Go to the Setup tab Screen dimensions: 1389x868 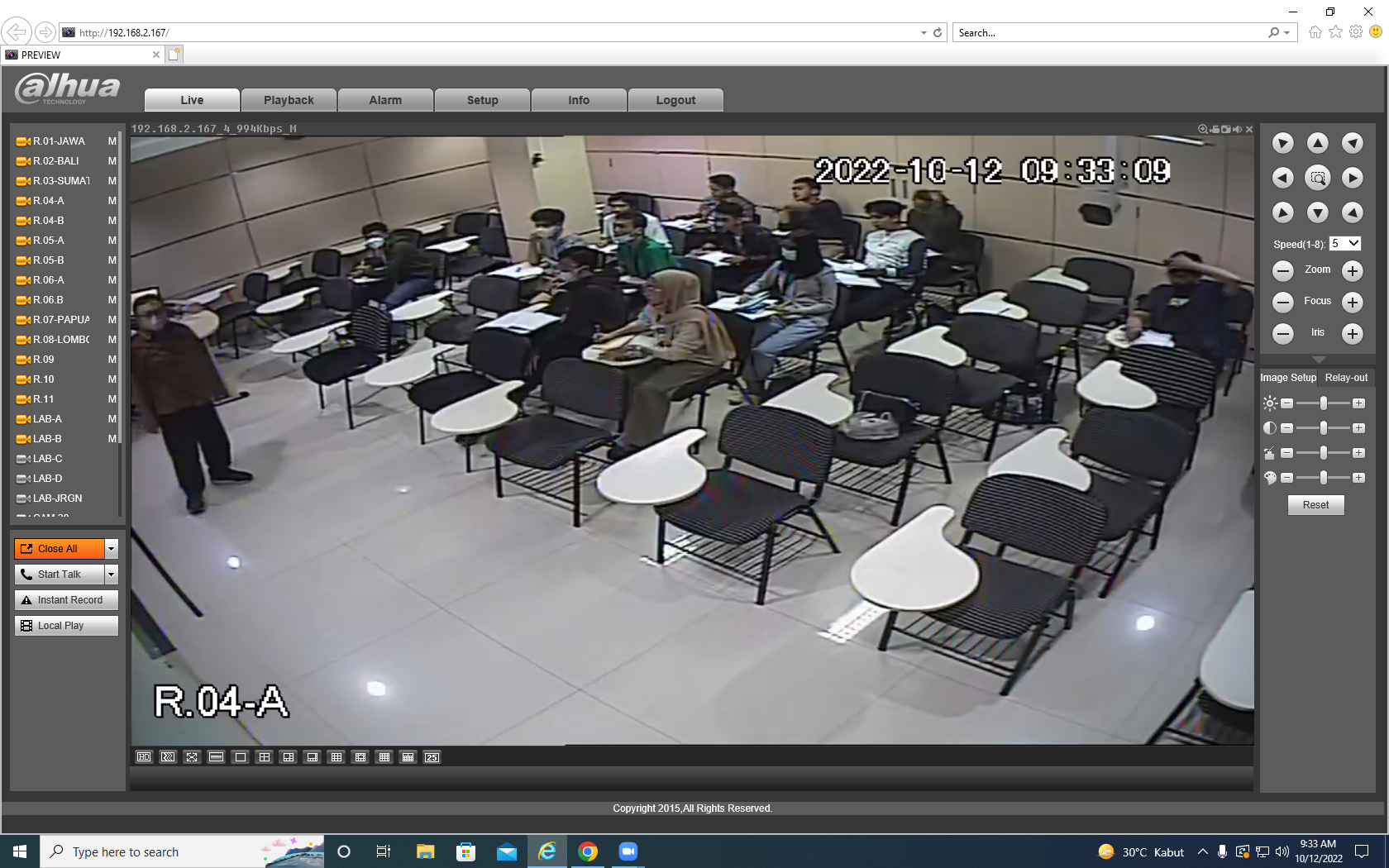(482, 100)
